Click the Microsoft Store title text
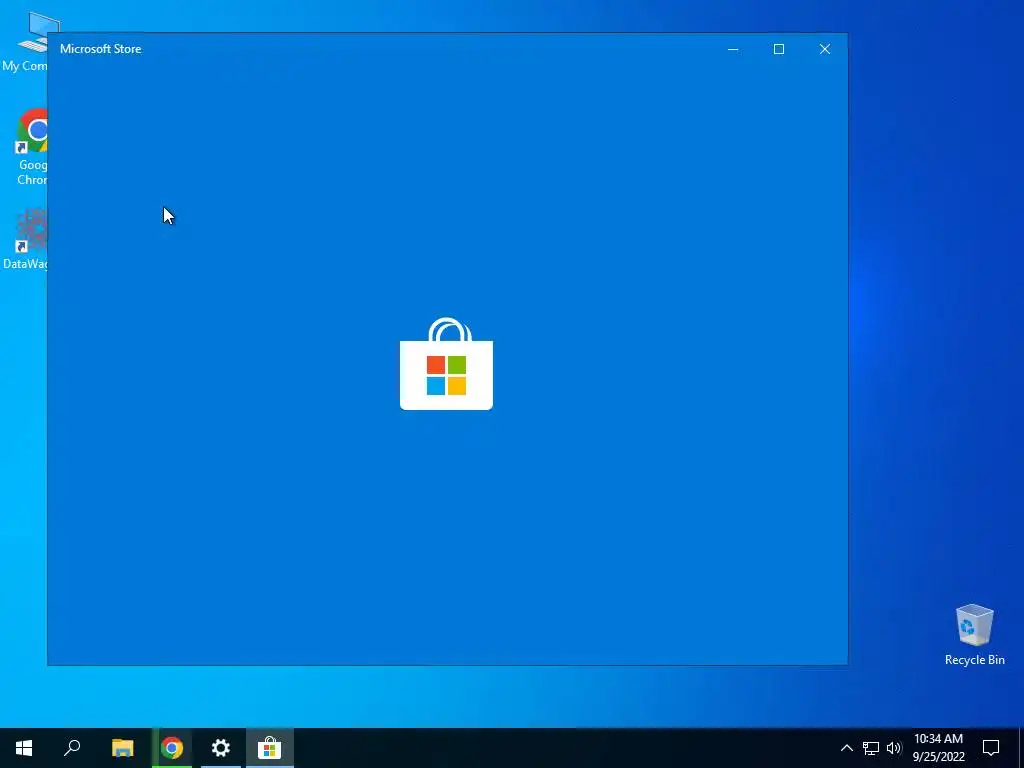The width and height of the screenshot is (1024, 768). pyautogui.click(x=101, y=49)
